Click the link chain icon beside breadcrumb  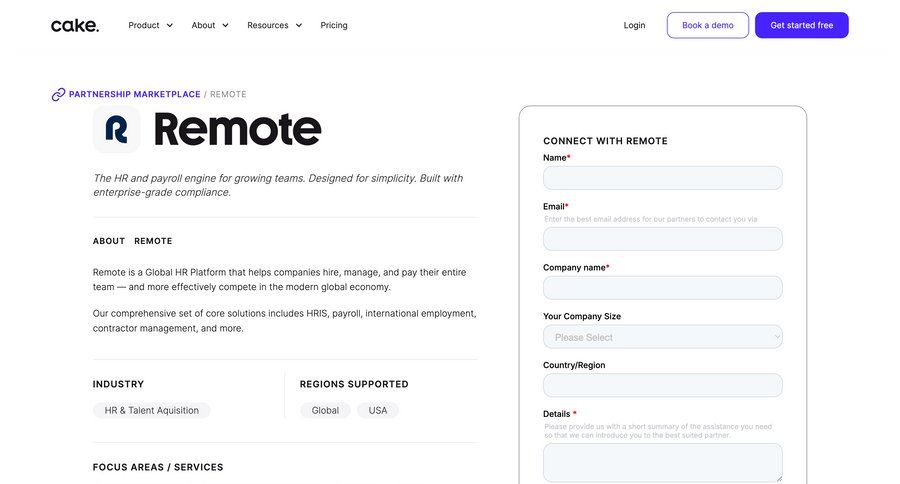click(x=58, y=94)
